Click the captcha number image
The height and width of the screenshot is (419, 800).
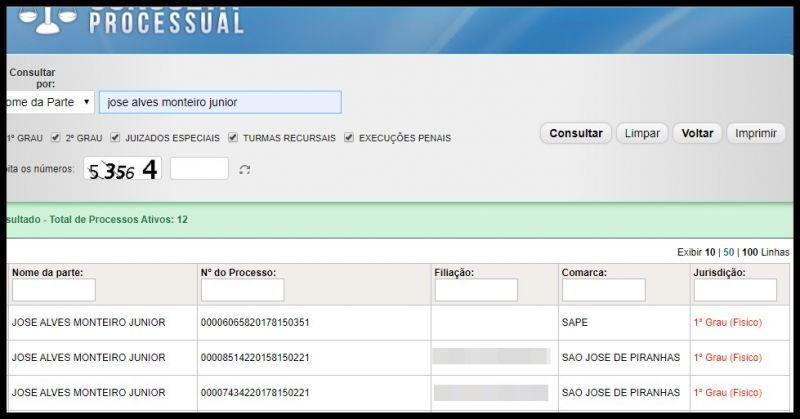pyautogui.click(x=124, y=170)
